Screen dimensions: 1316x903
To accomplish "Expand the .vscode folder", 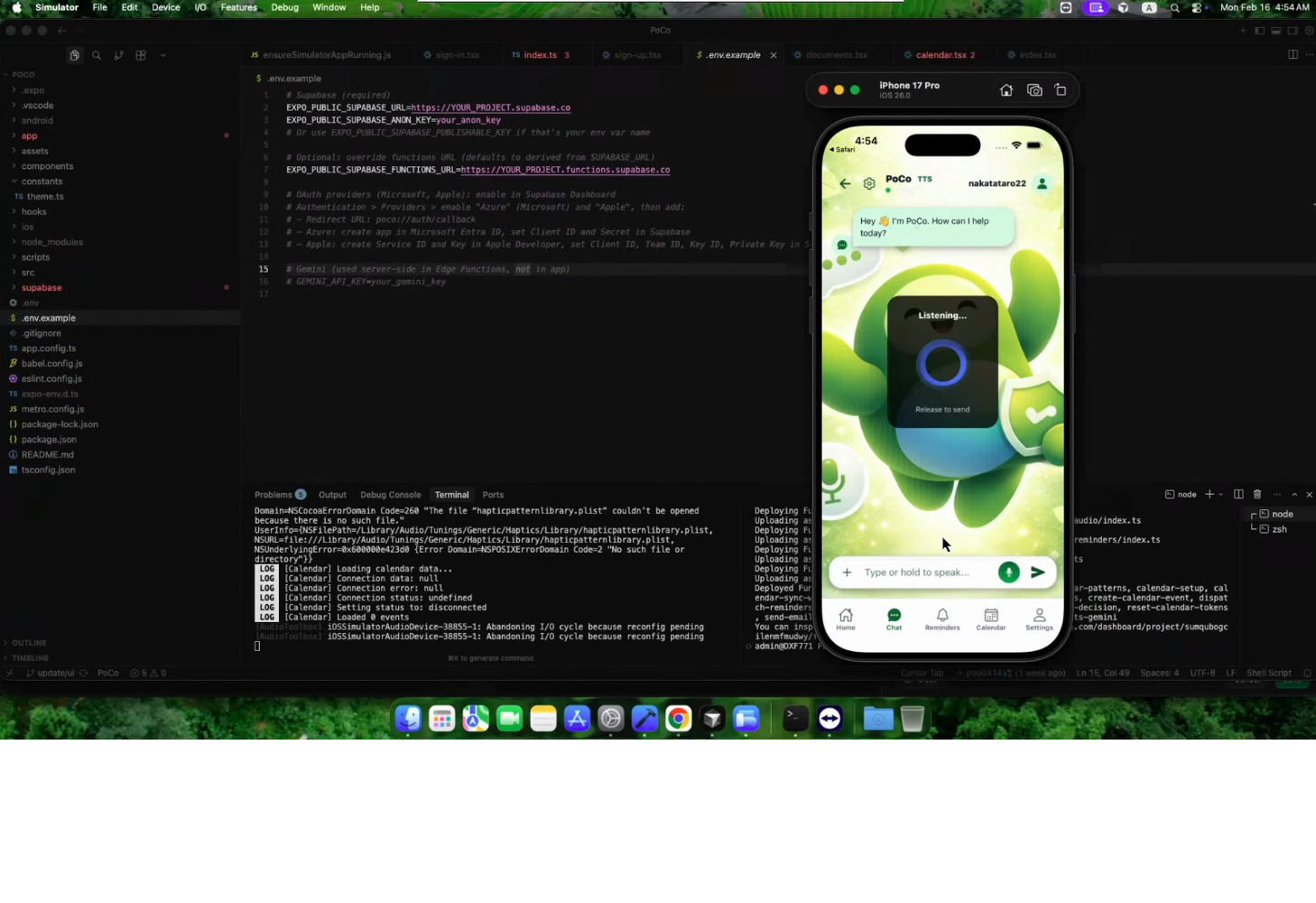I will point(37,106).
